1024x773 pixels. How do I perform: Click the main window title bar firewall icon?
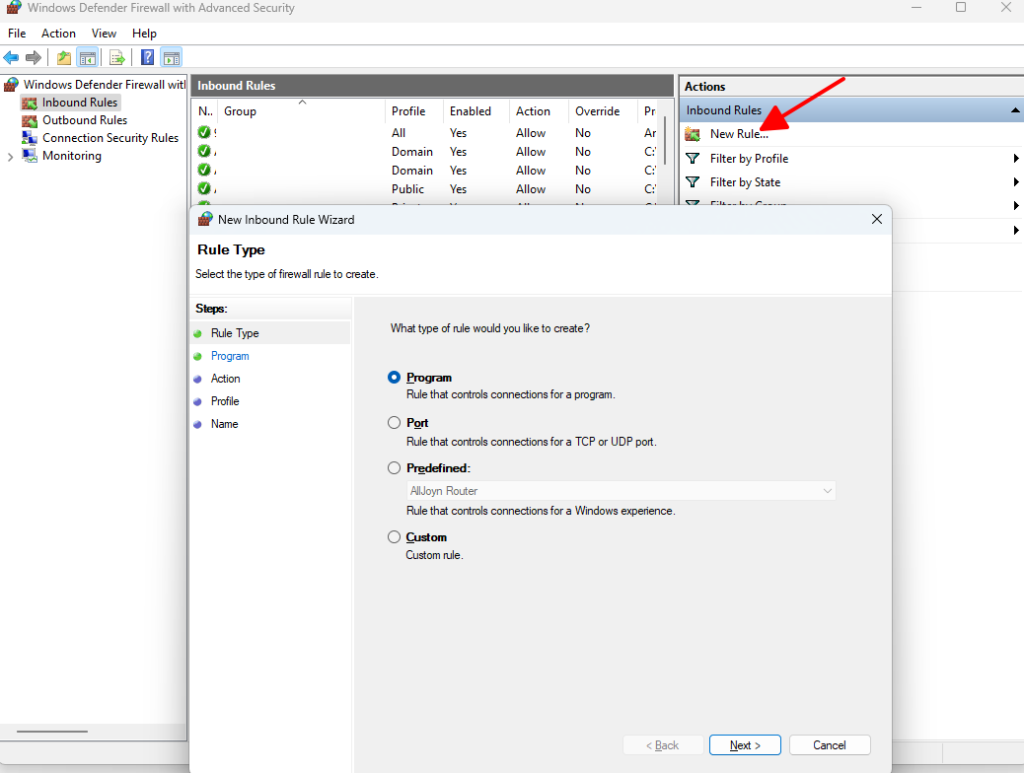click(x=14, y=7)
